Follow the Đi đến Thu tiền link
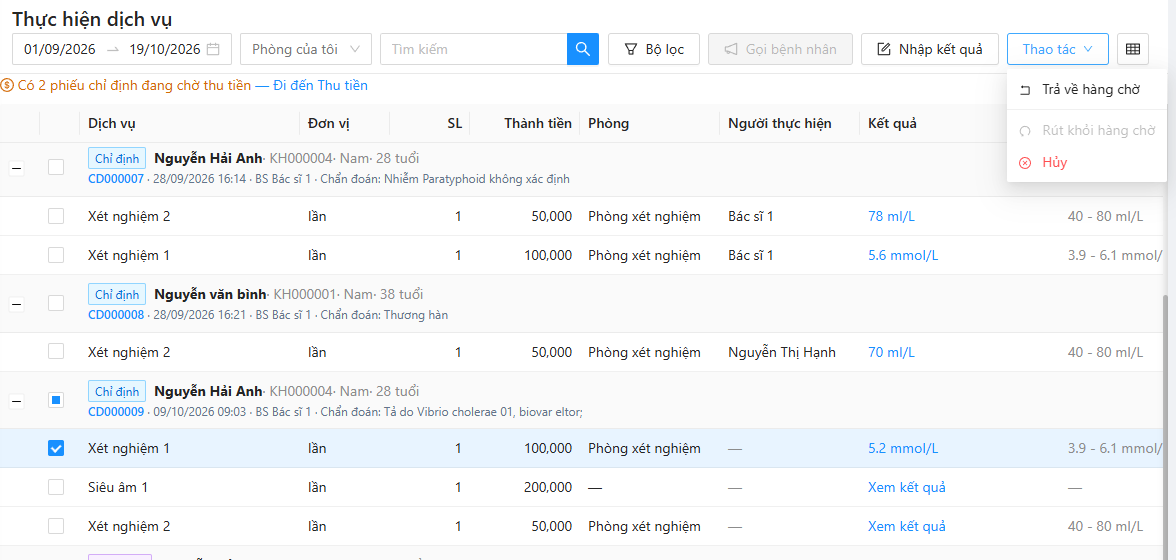Viewport: 1176px width, 560px height. (320, 85)
